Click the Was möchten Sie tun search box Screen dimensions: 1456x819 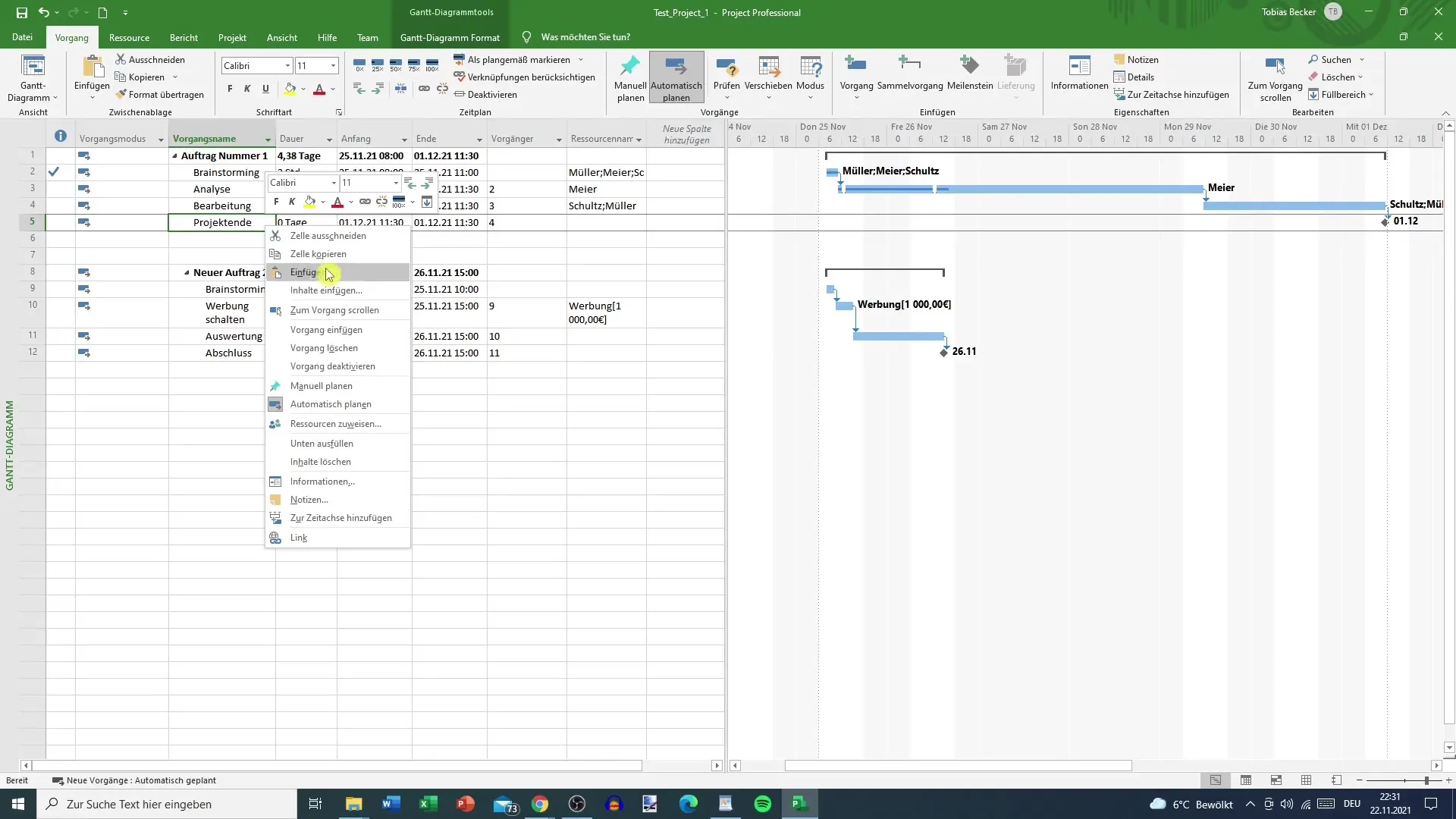click(585, 37)
